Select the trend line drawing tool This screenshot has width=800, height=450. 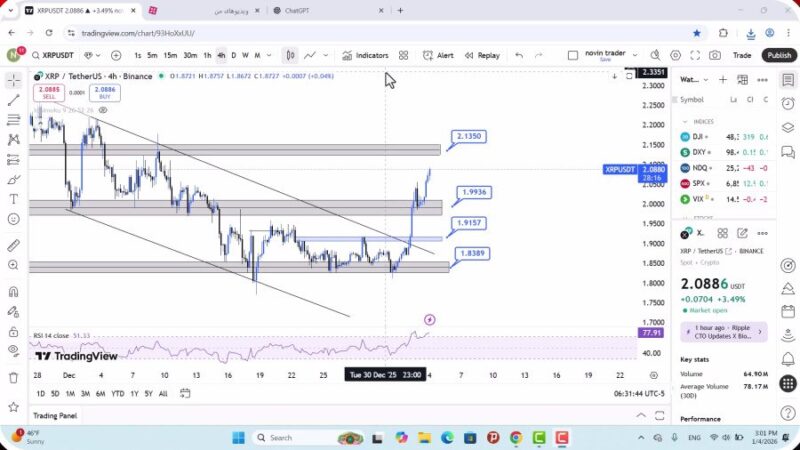click(14, 100)
